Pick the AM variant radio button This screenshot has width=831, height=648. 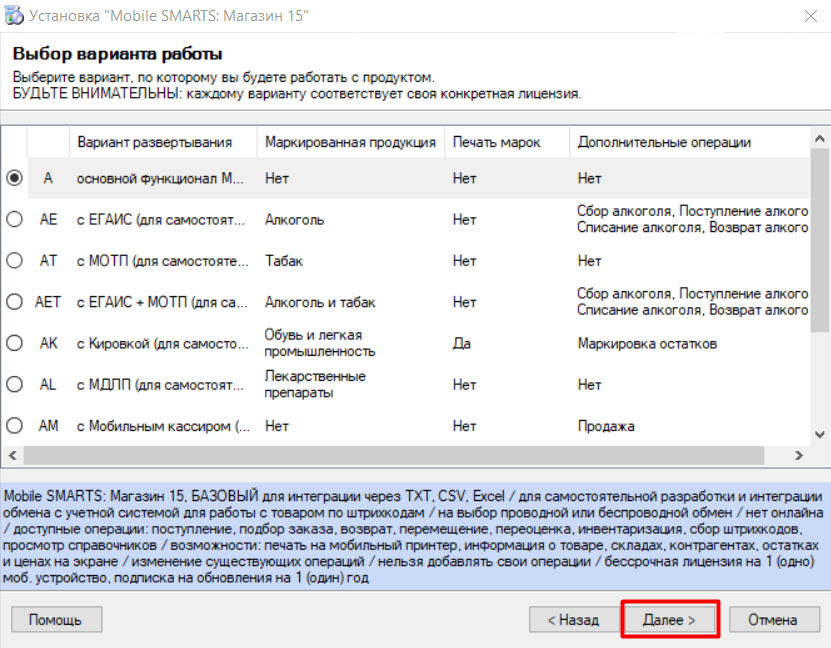coord(14,426)
